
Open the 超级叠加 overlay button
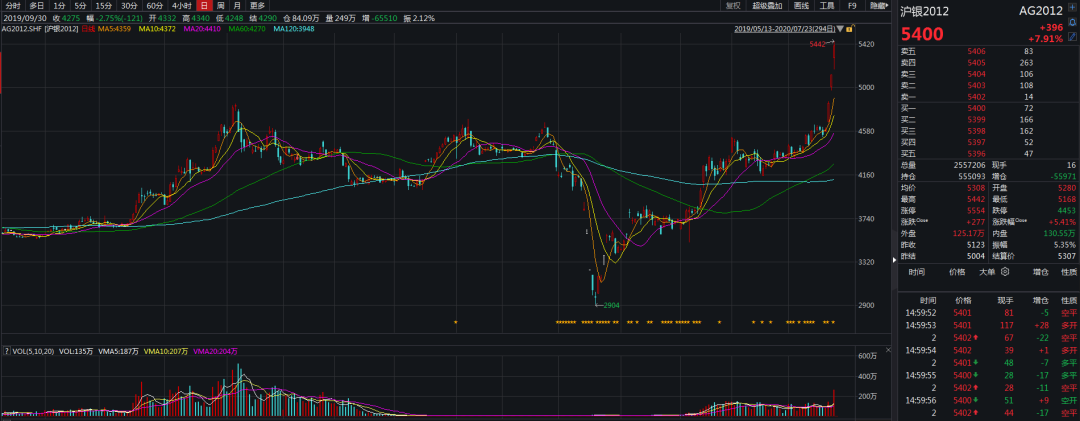pyautogui.click(x=767, y=6)
